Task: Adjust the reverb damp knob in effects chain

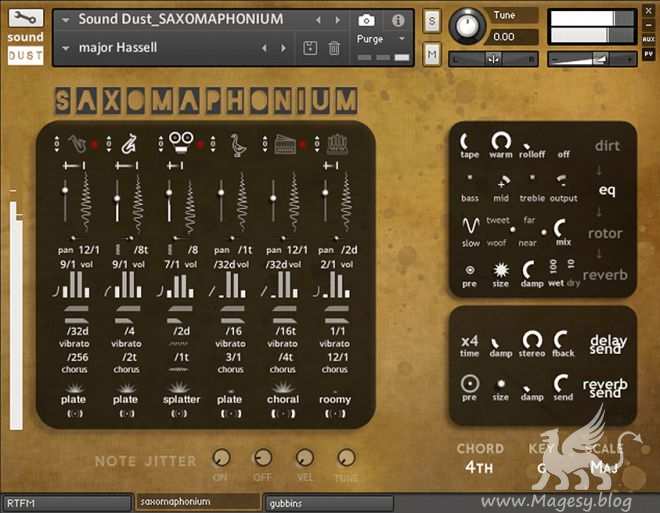Action: click(x=529, y=269)
